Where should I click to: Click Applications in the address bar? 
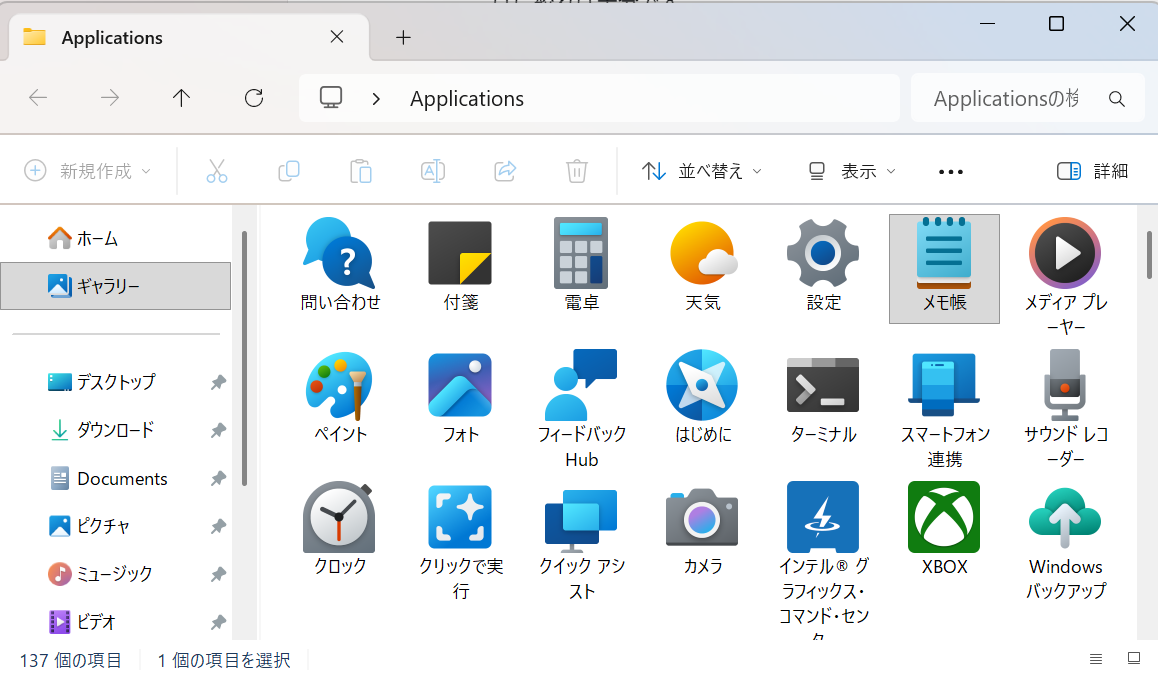pos(467,99)
